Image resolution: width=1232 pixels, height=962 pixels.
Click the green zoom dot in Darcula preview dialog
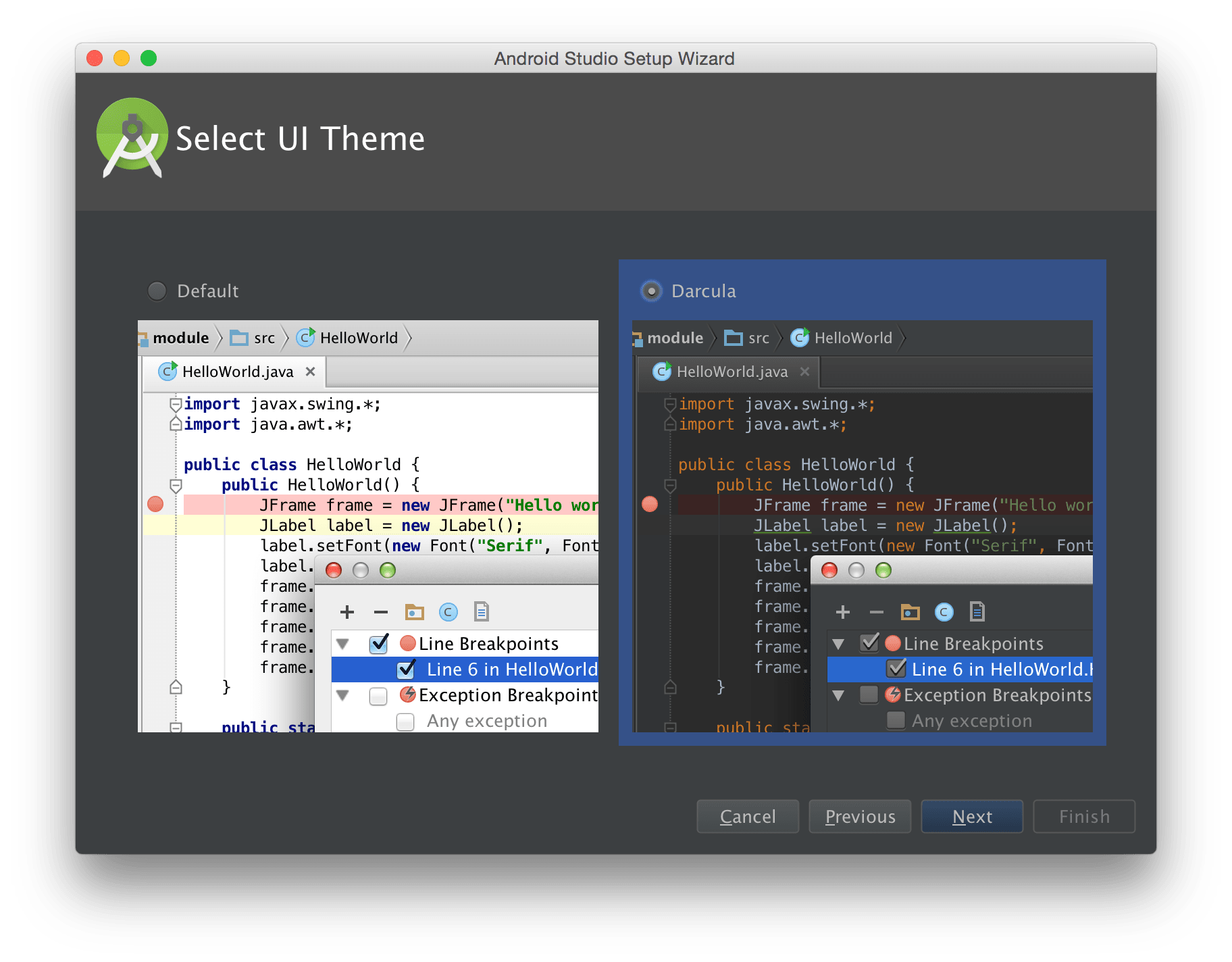pos(883,570)
